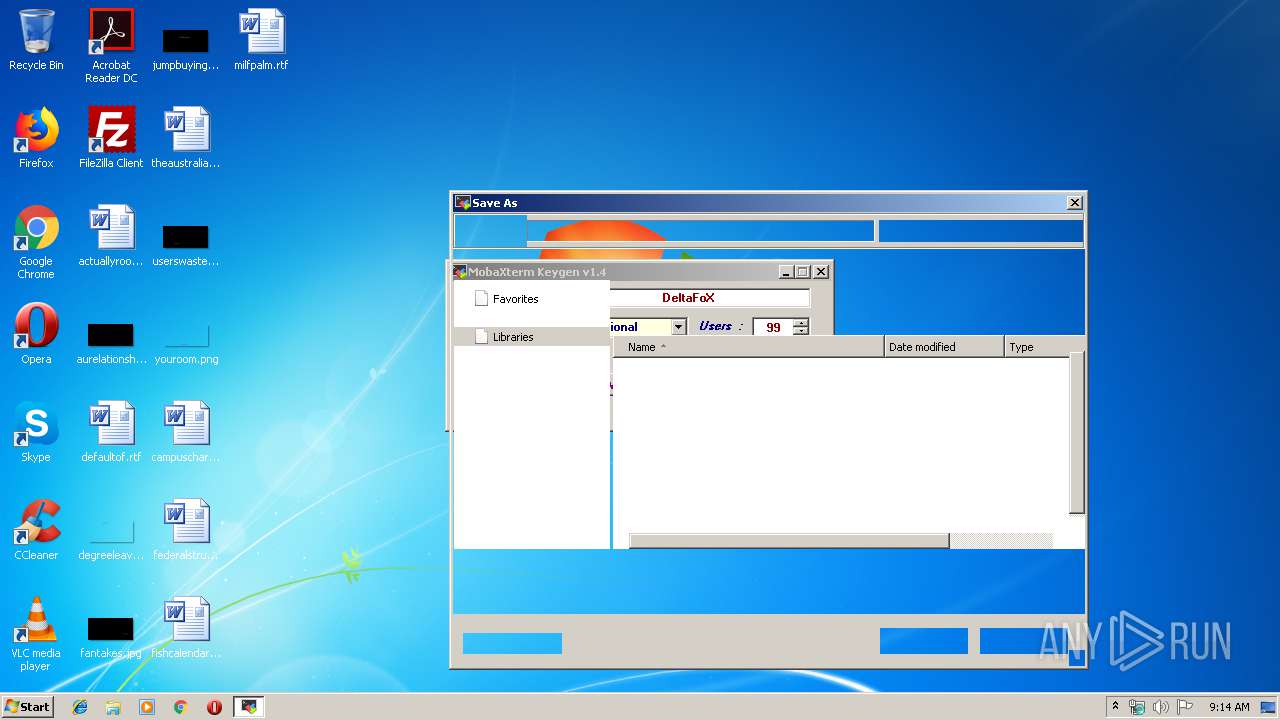Launch CCleaner from the desktop
This screenshot has width=1280, height=720.
point(36,531)
